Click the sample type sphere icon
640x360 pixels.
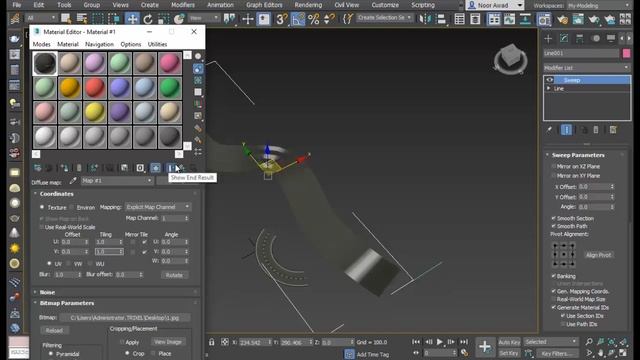[198, 56]
